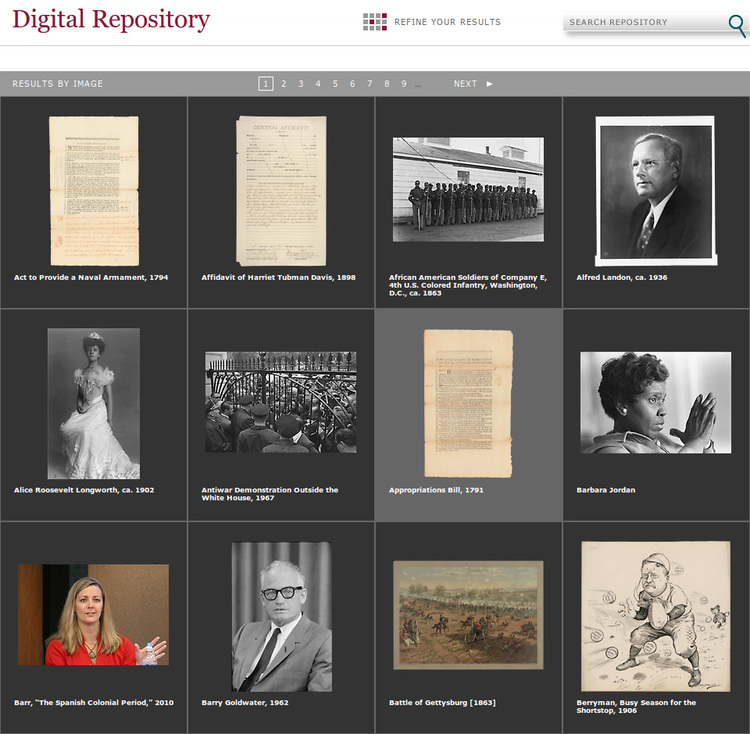This screenshot has height=734, width=750.
Task: Open the Affidavit of Harriet Tubman Davis image
Action: [281, 190]
